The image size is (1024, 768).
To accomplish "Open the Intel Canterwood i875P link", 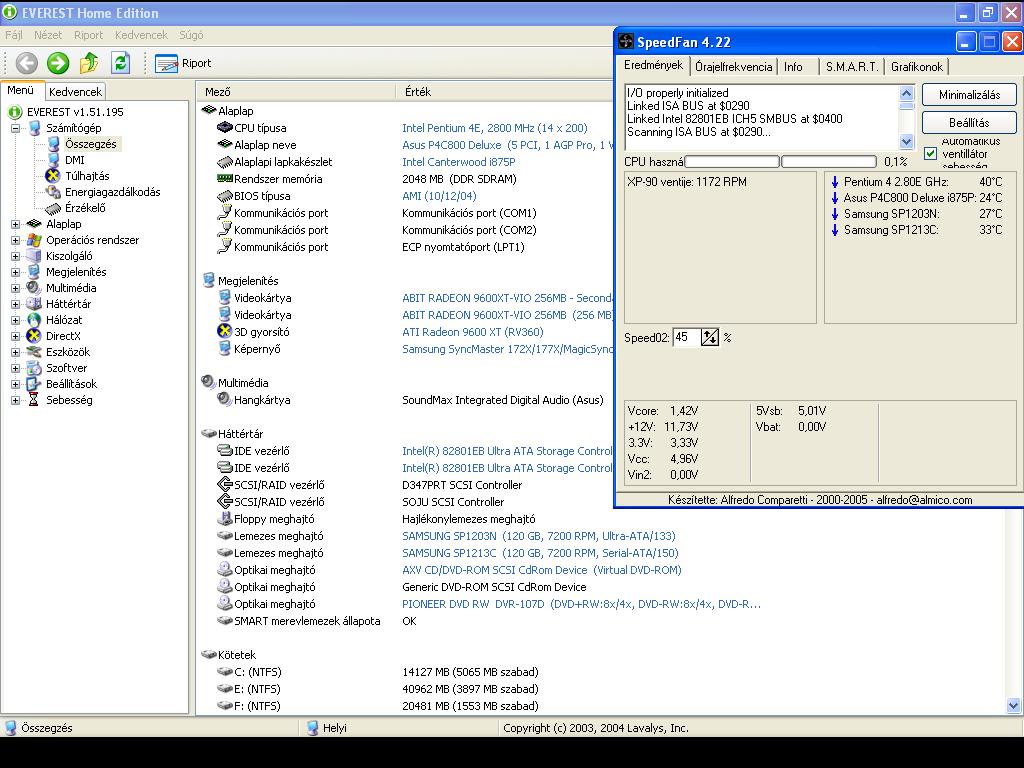I will 458,162.
